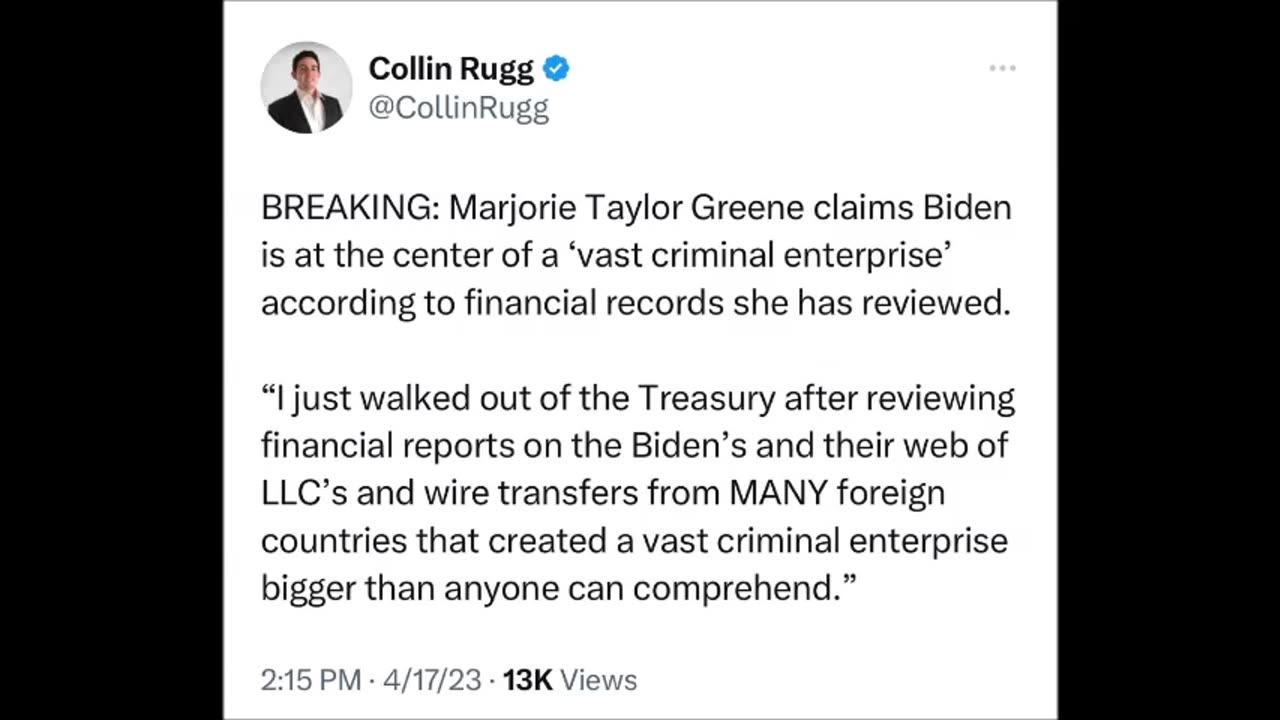Open the @CollinRugg handle link
The width and height of the screenshot is (1280, 720).
pyautogui.click(x=458, y=108)
